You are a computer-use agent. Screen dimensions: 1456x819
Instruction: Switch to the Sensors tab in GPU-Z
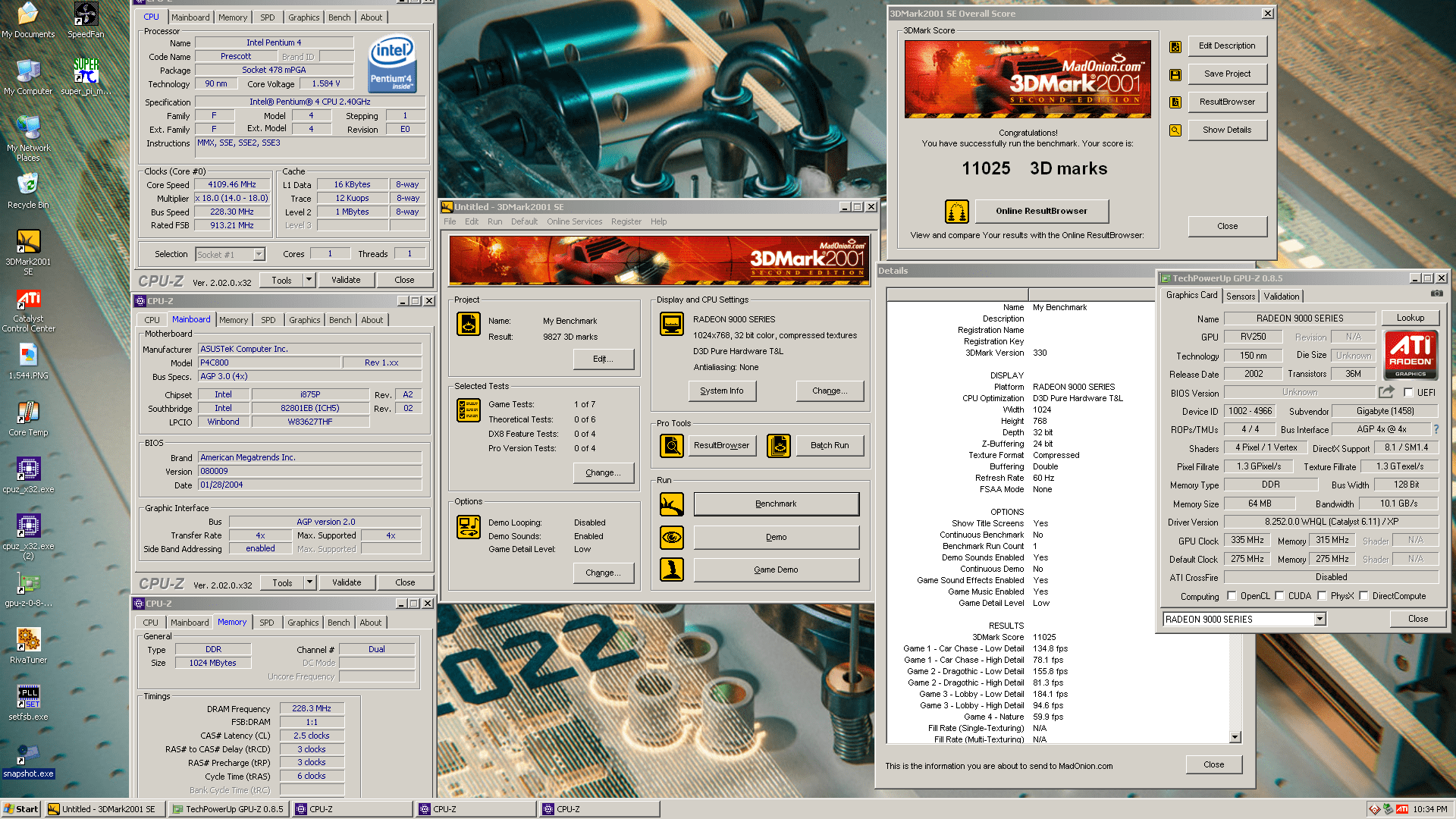[1241, 297]
